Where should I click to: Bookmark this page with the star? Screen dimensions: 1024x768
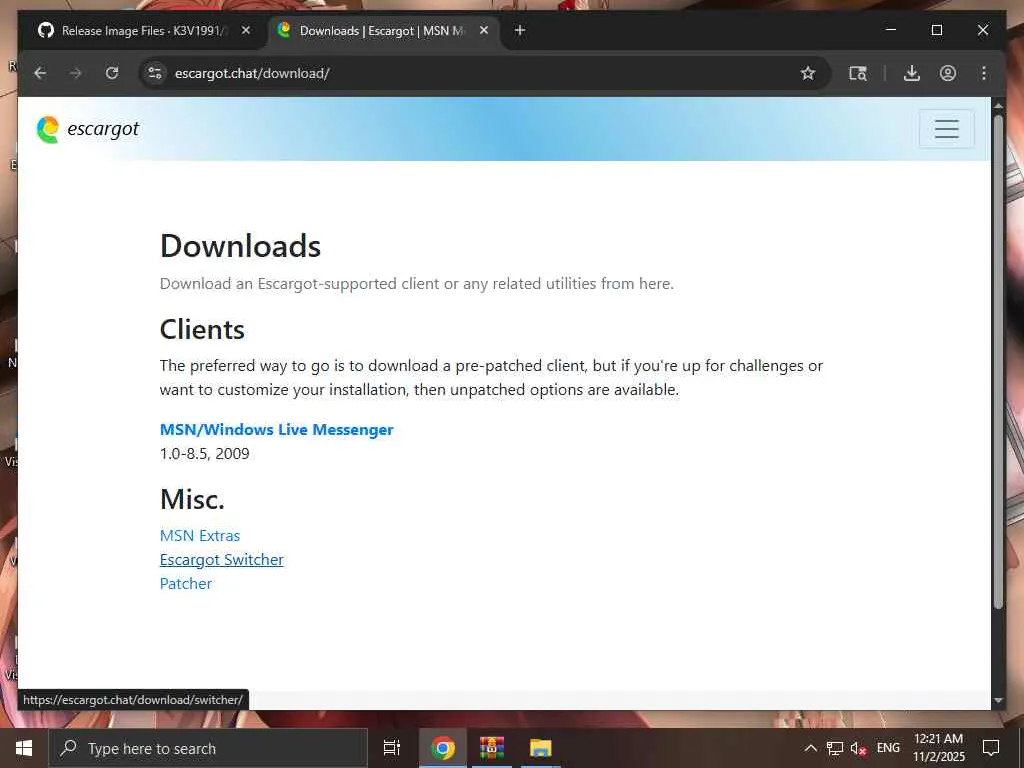click(808, 73)
